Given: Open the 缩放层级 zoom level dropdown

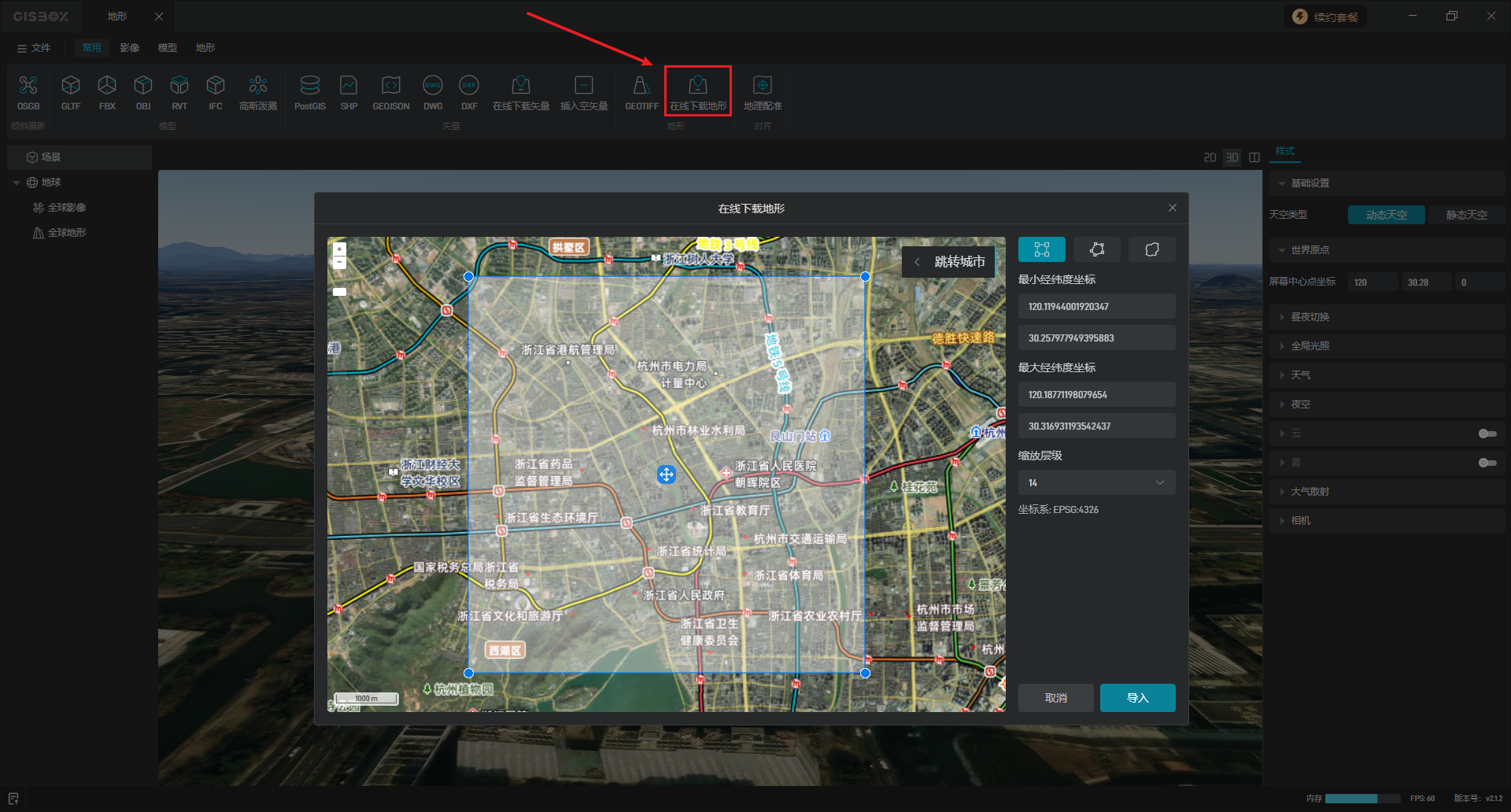Looking at the screenshot, I should coord(1096,482).
